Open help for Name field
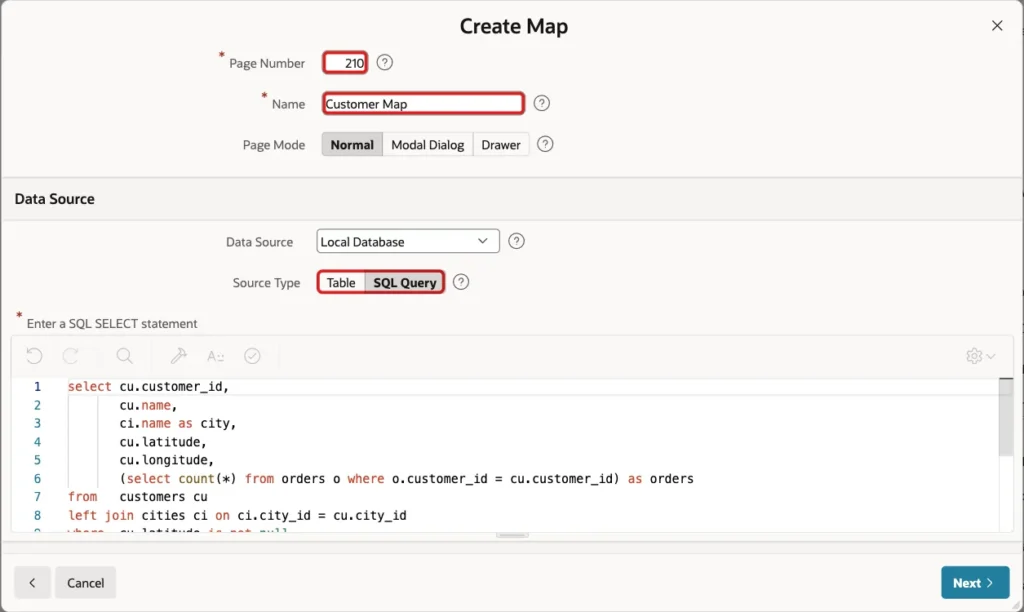The image size is (1024, 612). (541, 103)
